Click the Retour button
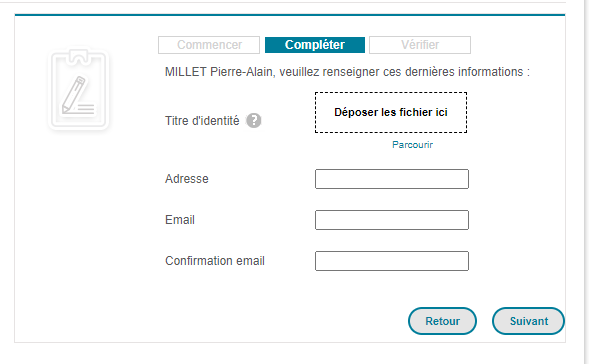The height and width of the screenshot is (364, 615). click(x=442, y=321)
